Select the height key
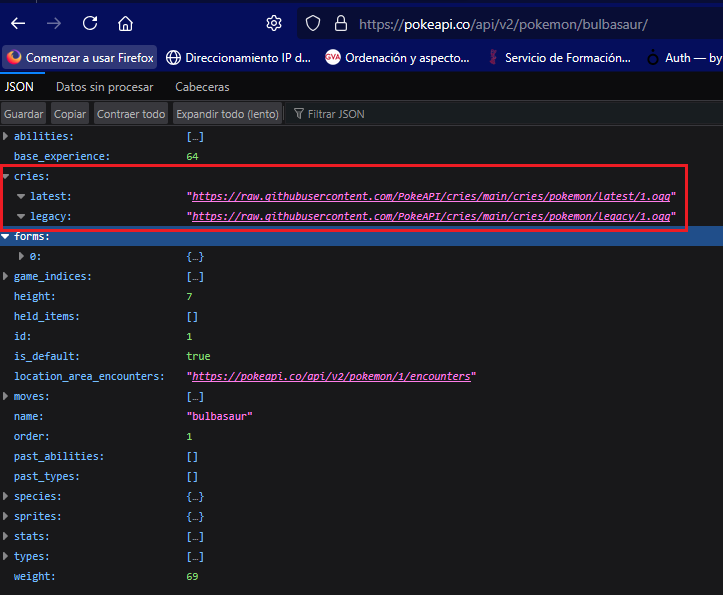The width and height of the screenshot is (723, 595). coord(35,296)
